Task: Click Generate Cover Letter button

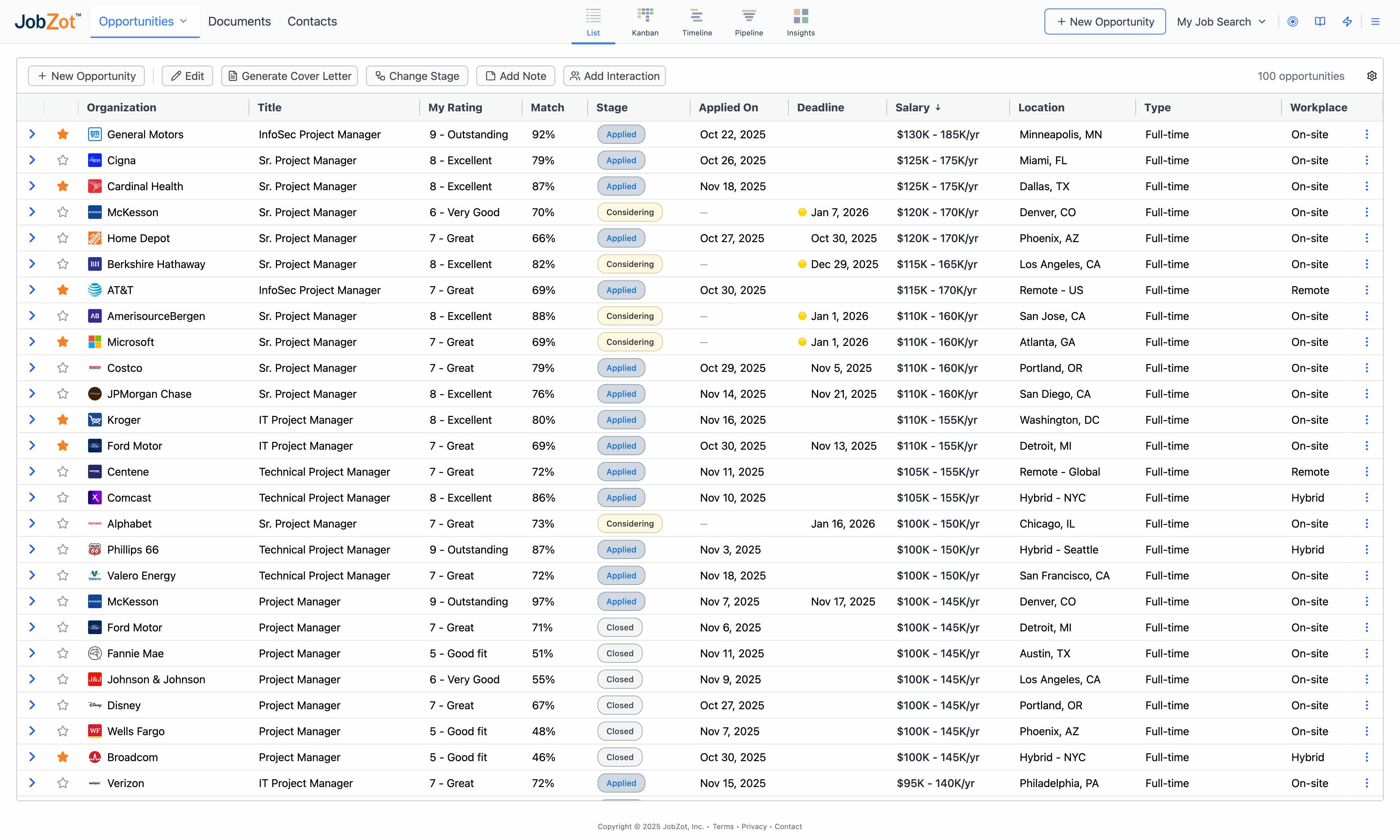Action: click(289, 76)
